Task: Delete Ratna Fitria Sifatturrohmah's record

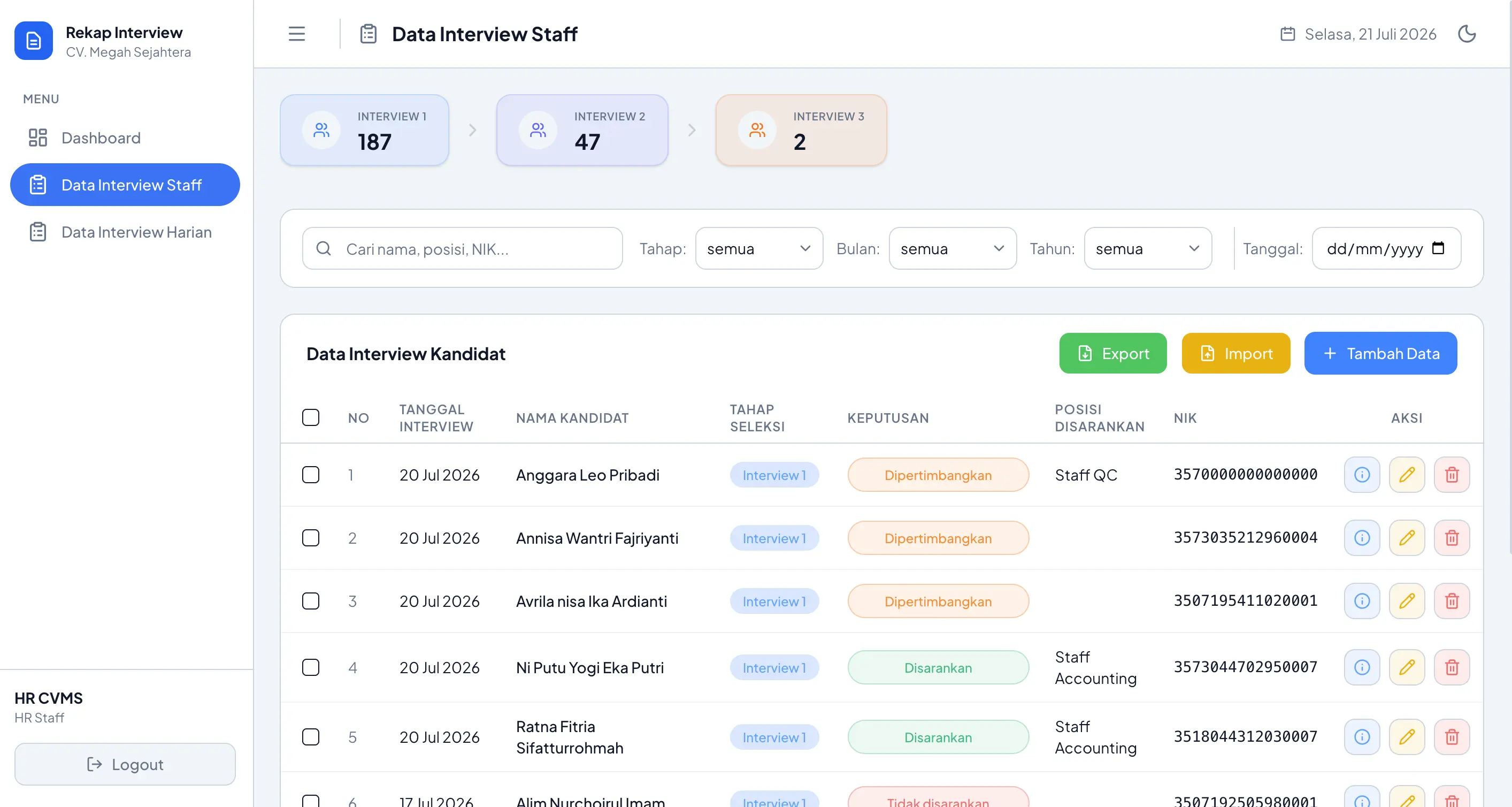Action: point(1452,736)
